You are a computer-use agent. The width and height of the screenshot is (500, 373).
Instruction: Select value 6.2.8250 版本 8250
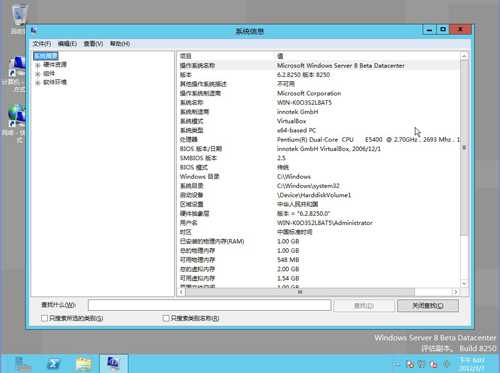303,75
